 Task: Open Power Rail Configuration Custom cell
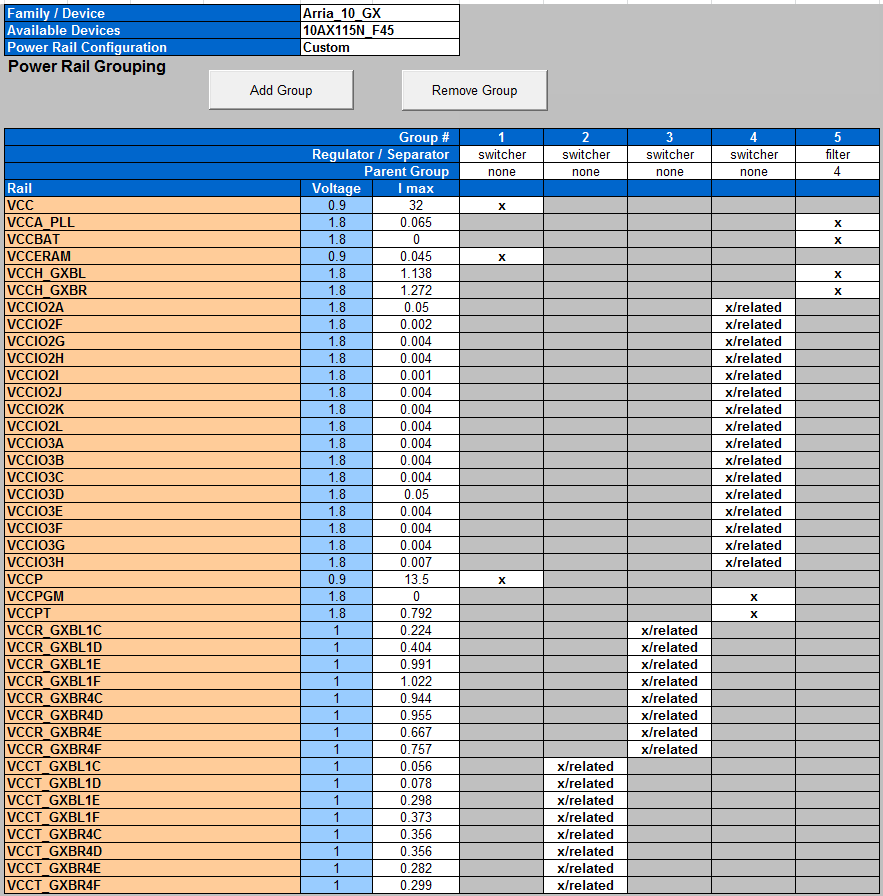(379, 47)
